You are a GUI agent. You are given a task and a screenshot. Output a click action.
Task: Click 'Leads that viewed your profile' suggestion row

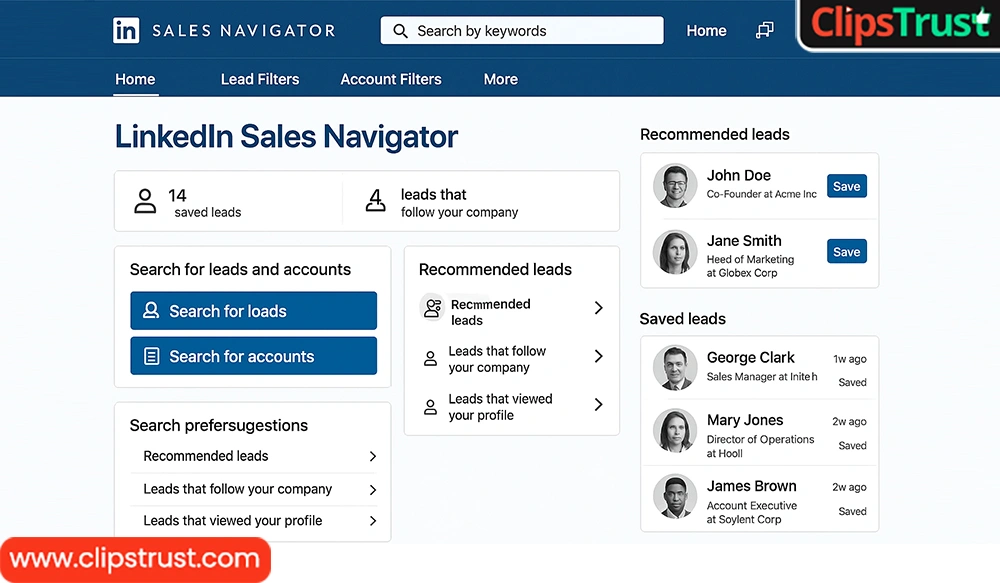tap(253, 521)
